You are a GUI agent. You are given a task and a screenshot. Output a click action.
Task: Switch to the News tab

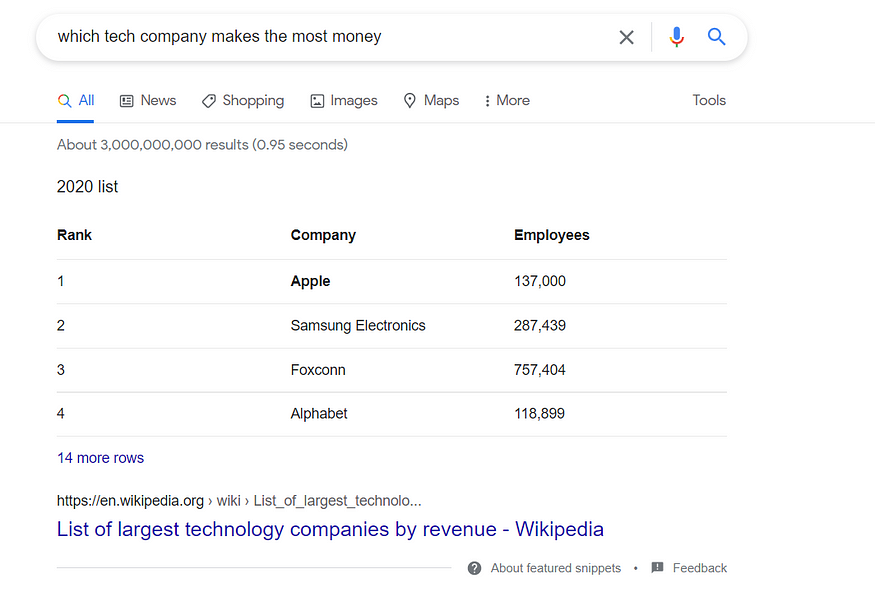tap(148, 101)
